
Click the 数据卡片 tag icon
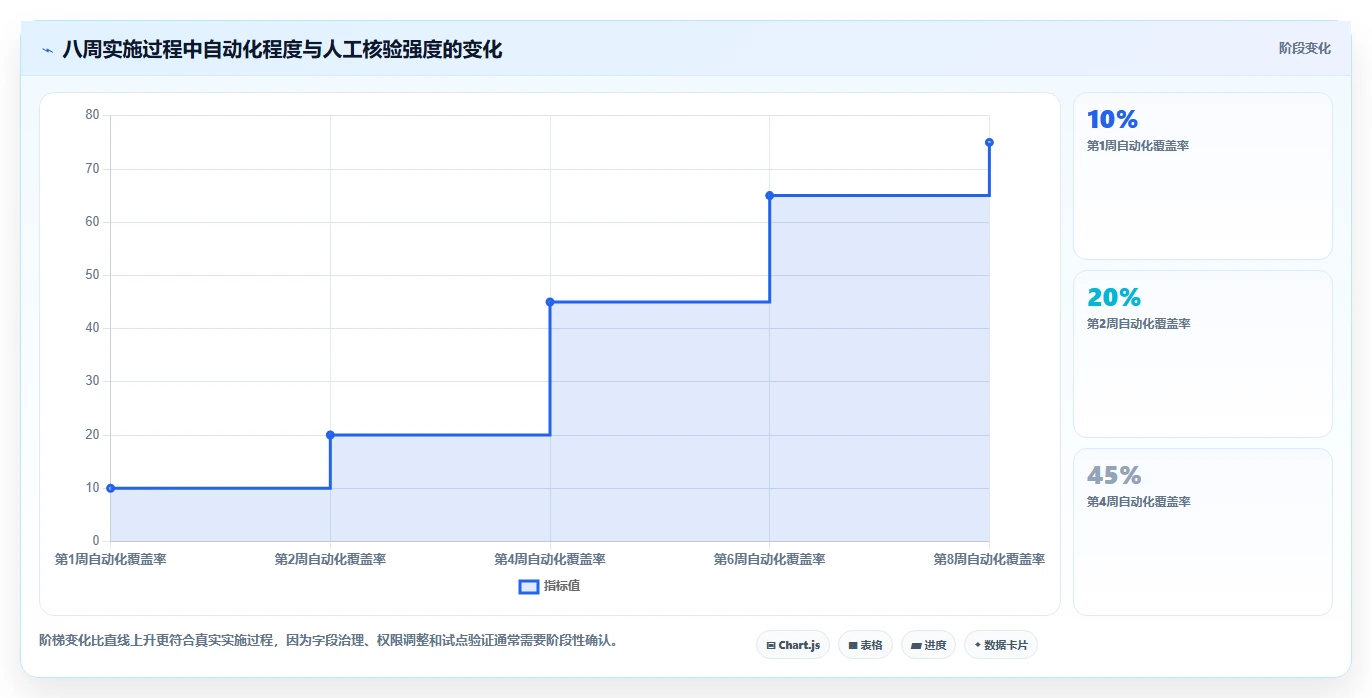pos(978,646)
